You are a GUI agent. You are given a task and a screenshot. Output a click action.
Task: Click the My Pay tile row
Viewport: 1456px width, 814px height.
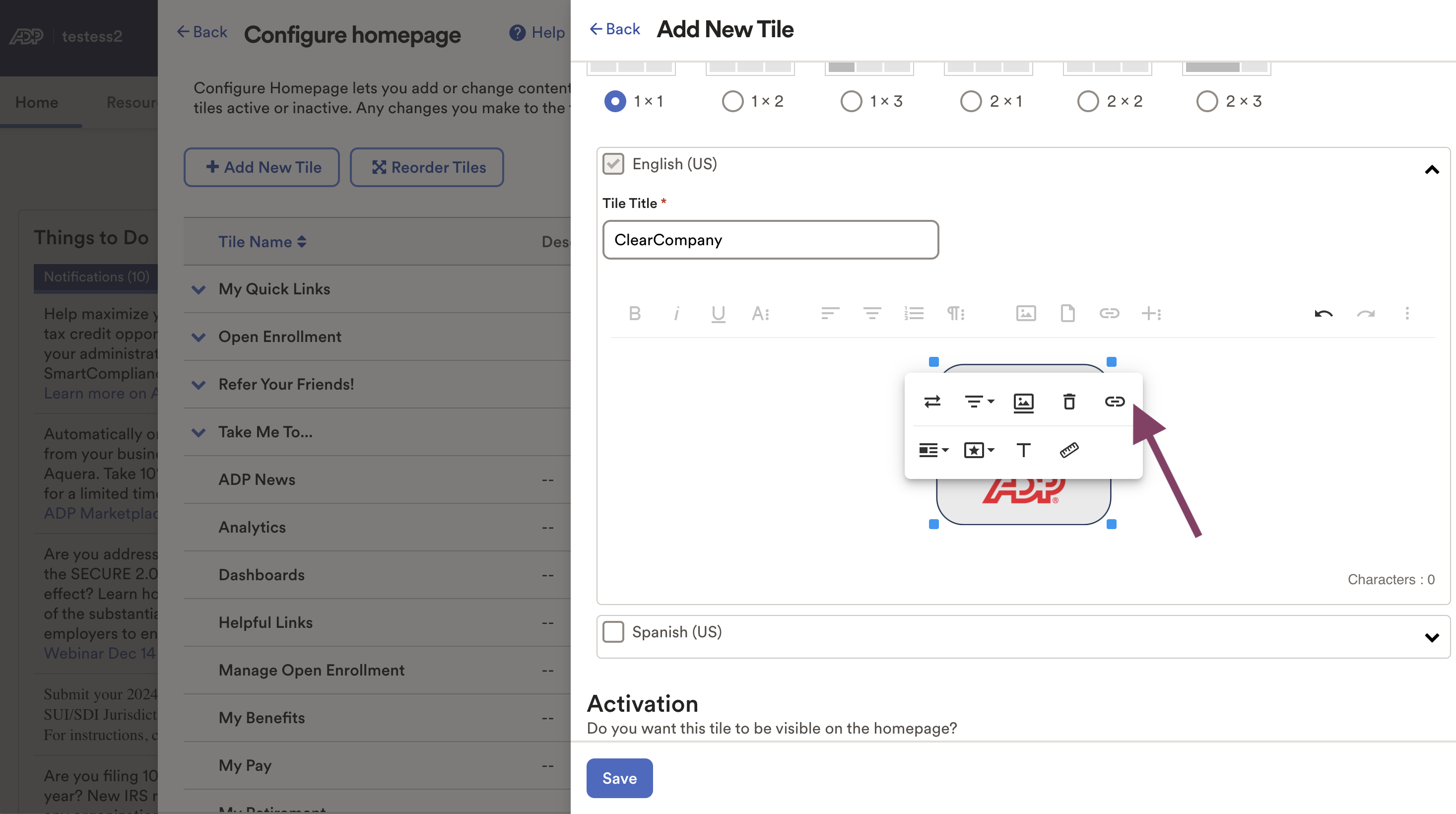click(x=377, y=766)
